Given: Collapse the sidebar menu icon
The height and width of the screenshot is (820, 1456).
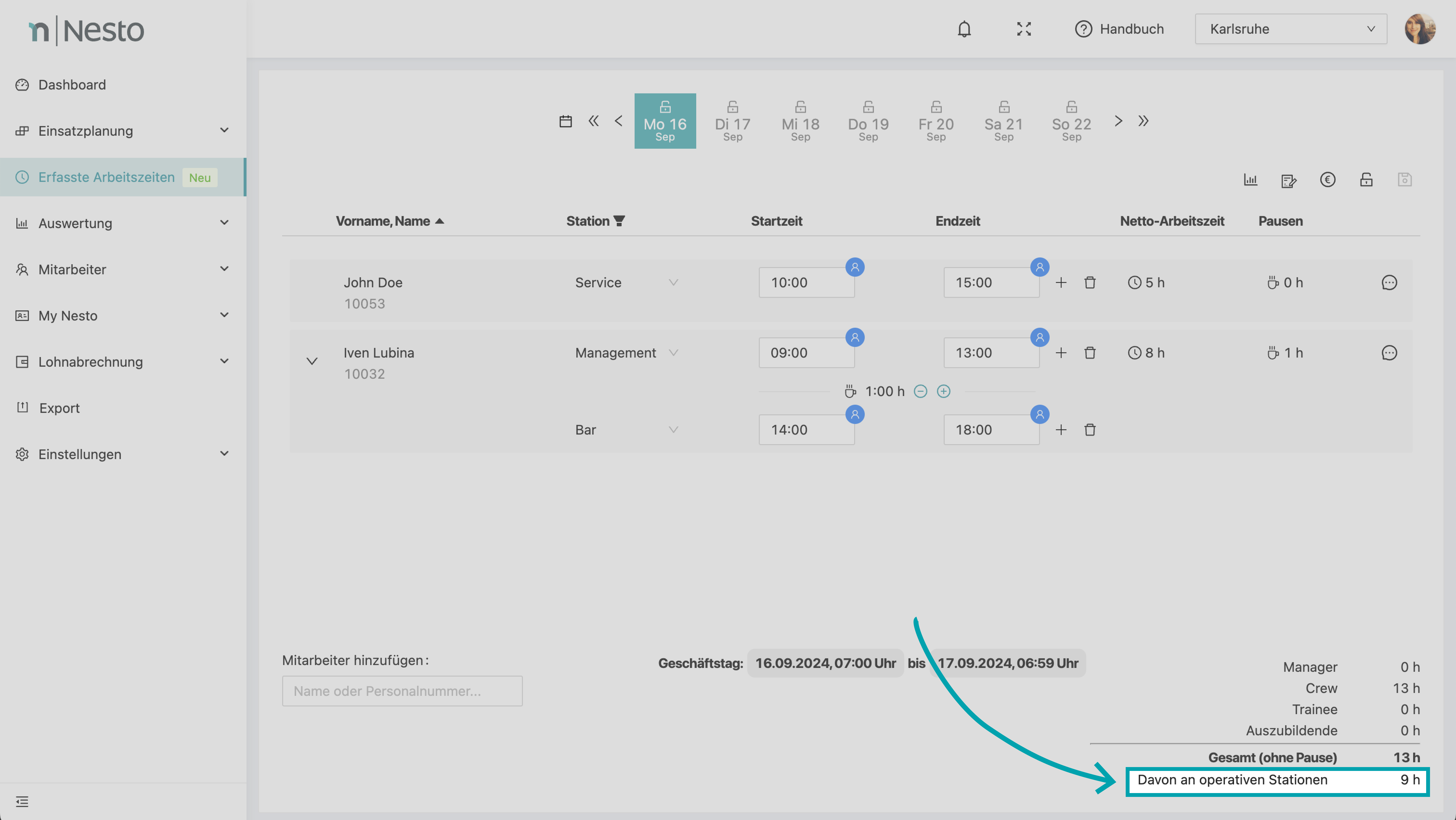Looking at the screenshot, I should coord(22,801).
